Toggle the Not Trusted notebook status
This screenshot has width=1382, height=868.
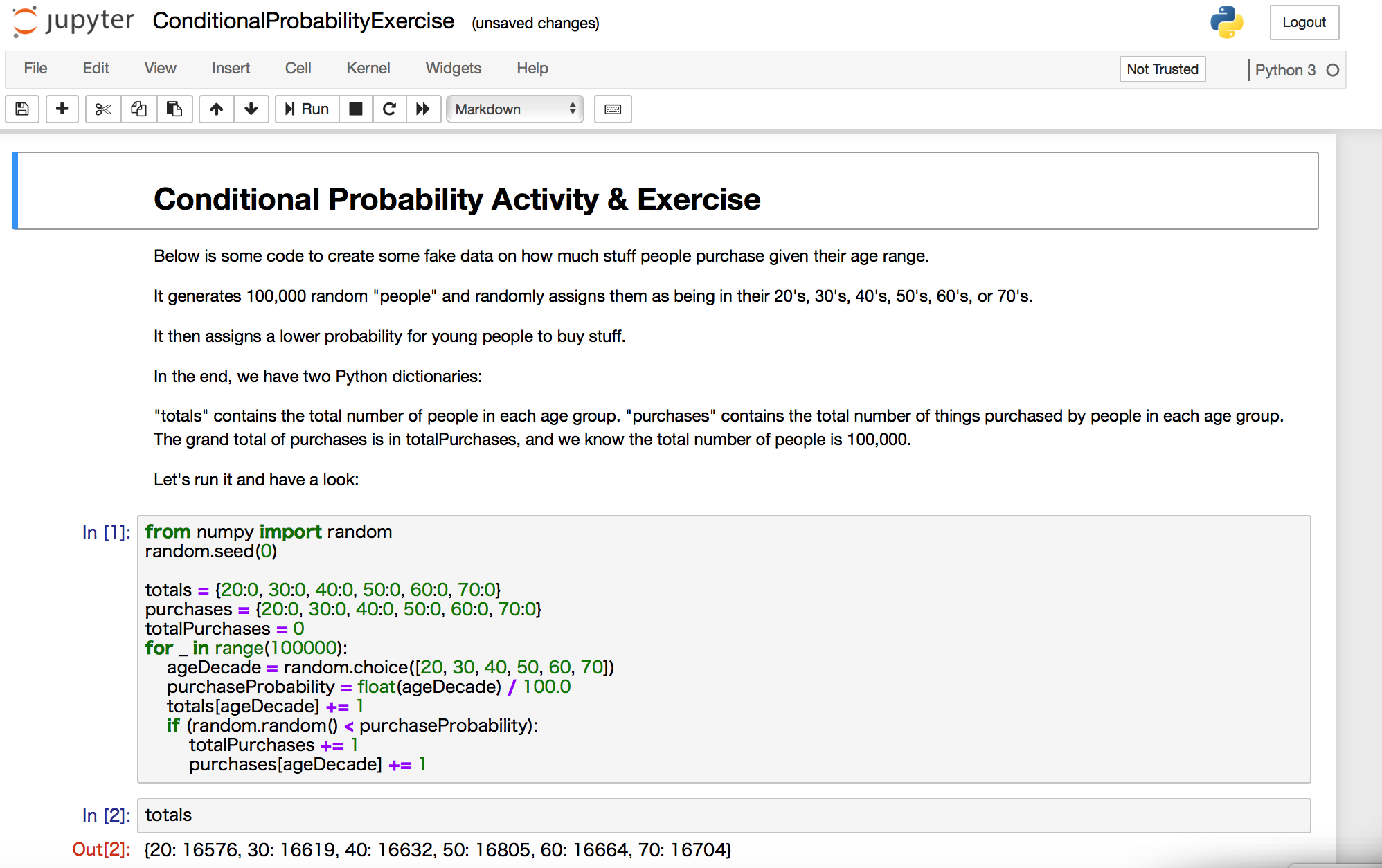coord(1162,69)
